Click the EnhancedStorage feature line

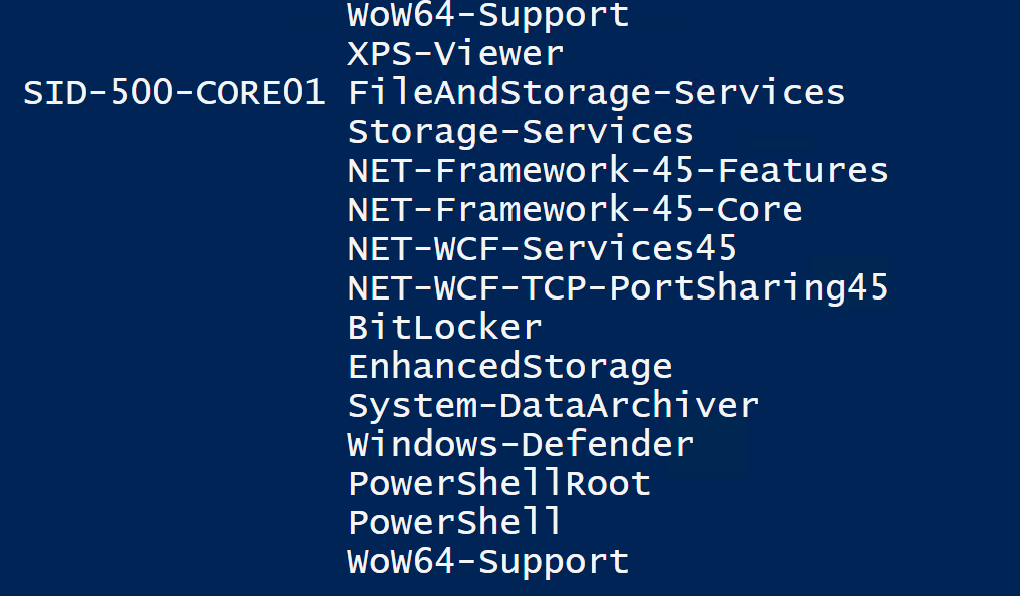coord(510,366)
